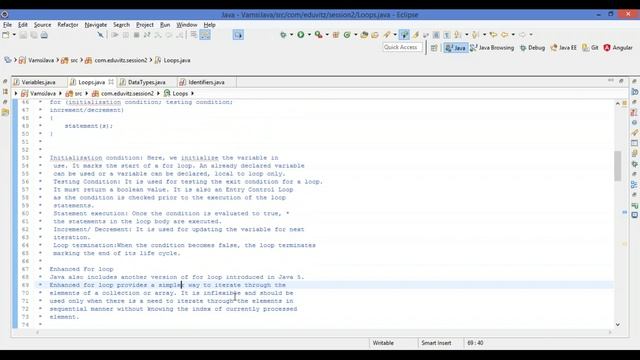The width and height of the screenshot is (640, 360).
Task: Click the Disconnect debug icon
Action: [147, 35]
